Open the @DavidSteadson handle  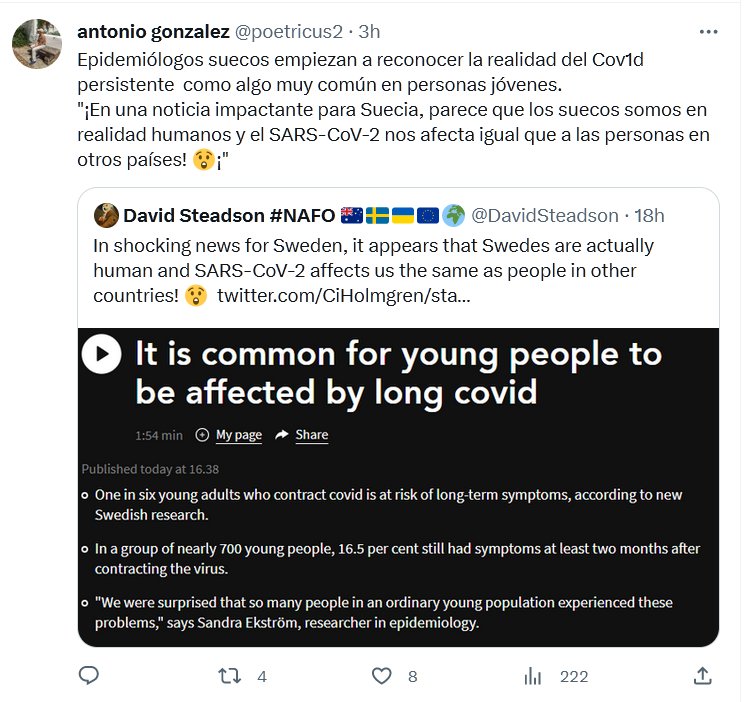(x=543, y=215)
